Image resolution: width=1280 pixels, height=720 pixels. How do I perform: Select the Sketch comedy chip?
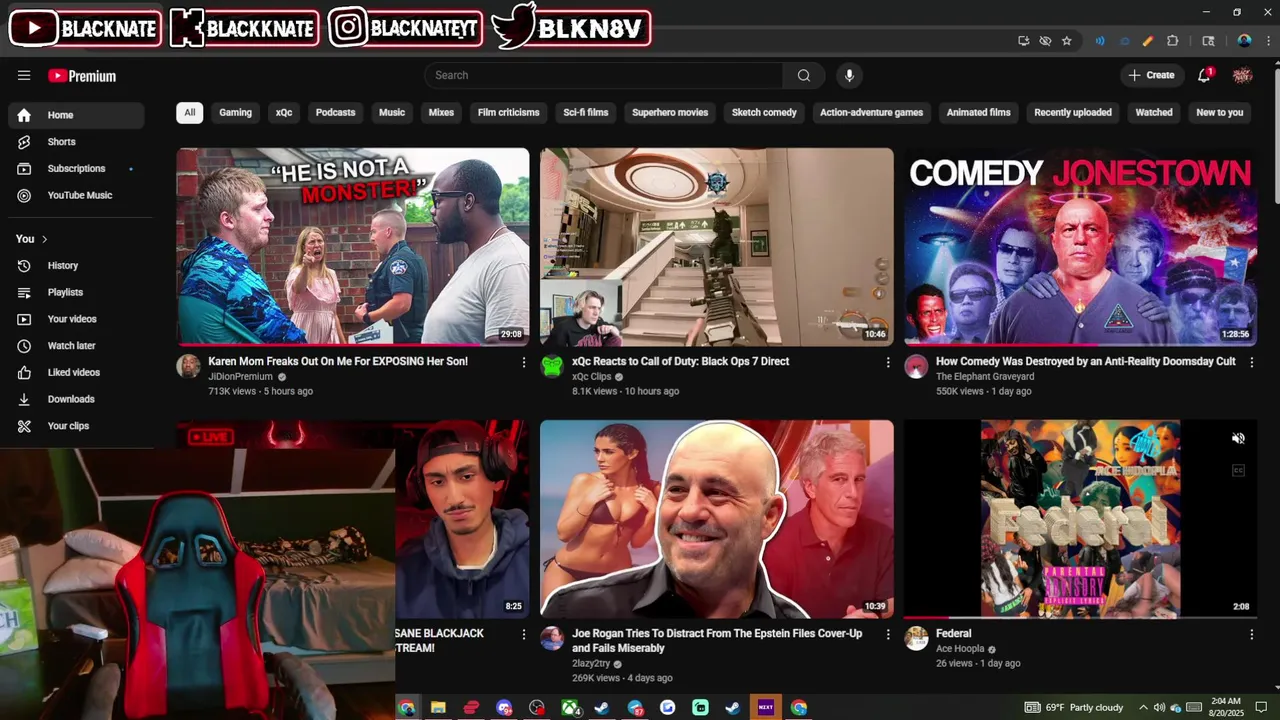[764, 112]
